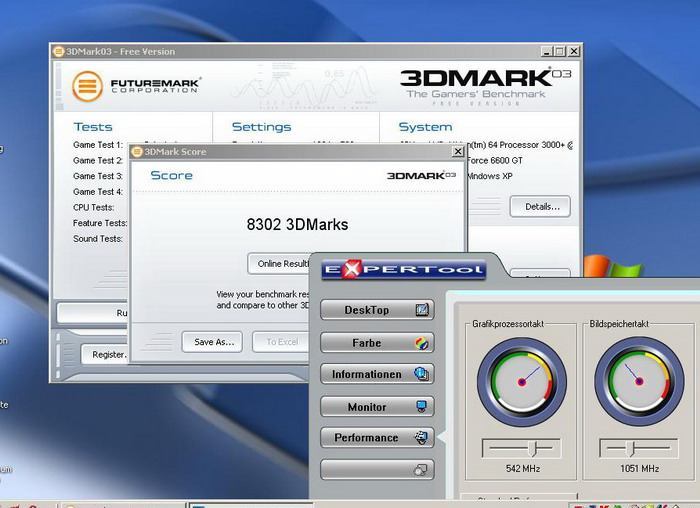Click the Futuremark orange logo icon
700x508 pixels.
(x=88, y=86)
